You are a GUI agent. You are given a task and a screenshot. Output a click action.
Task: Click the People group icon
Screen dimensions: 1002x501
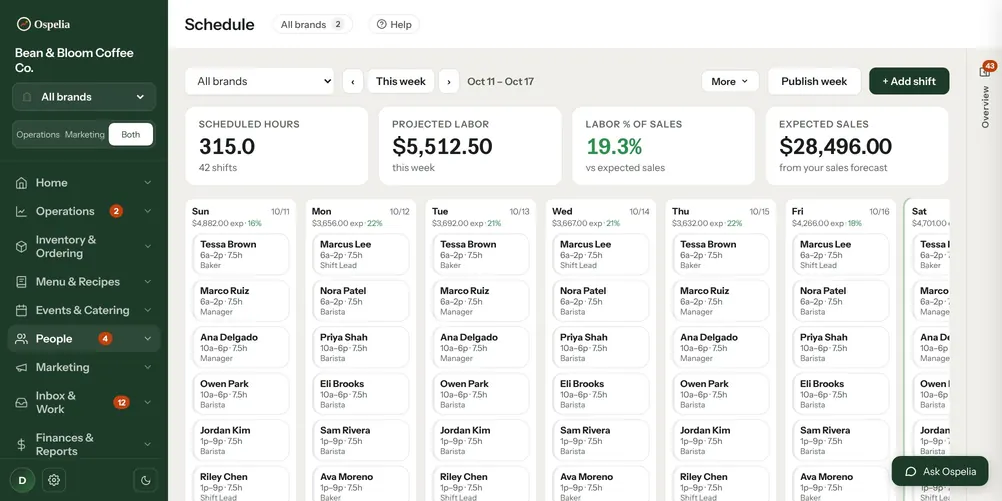point(21,339)
